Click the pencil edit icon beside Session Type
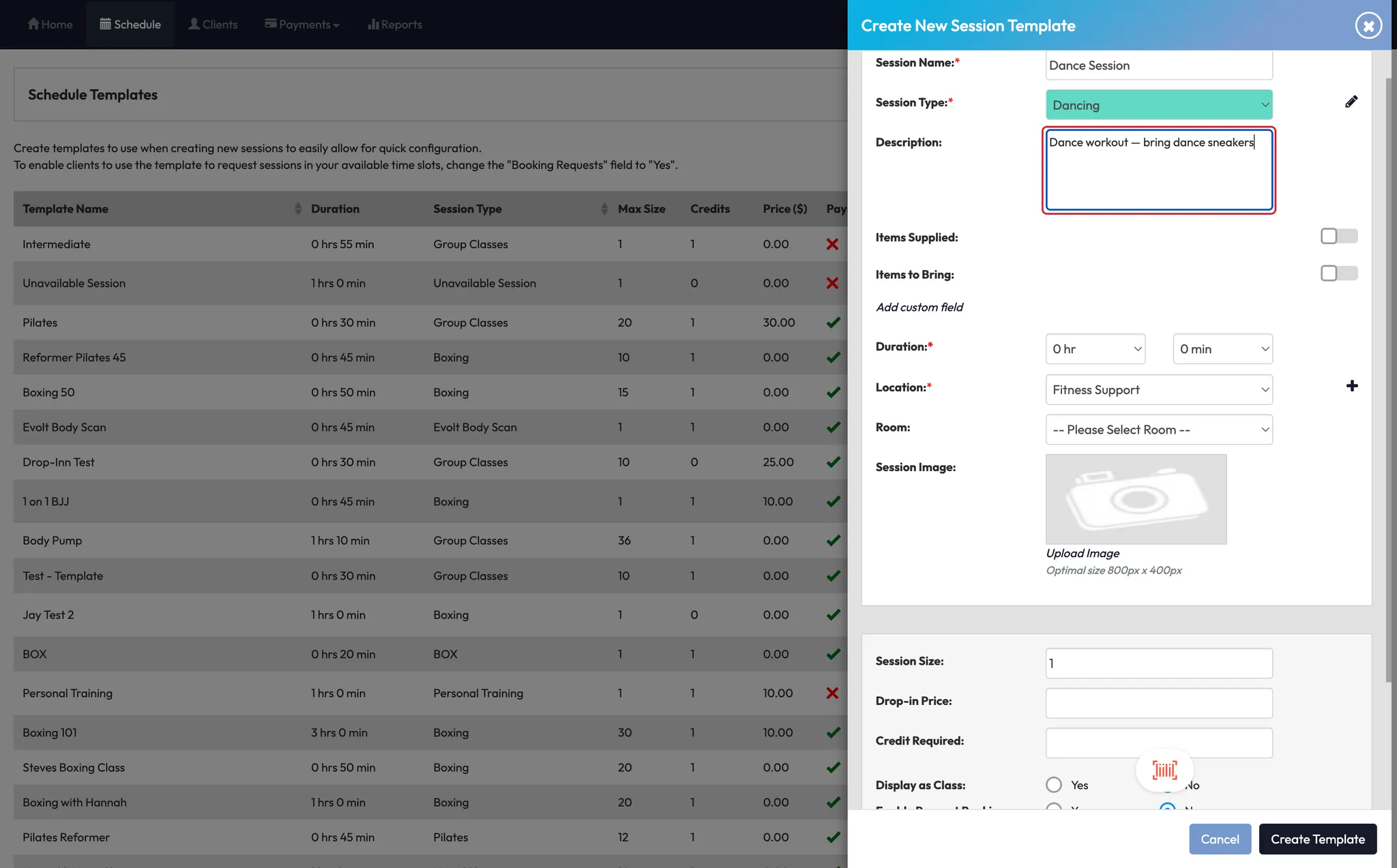The height and width of the screenshot is (868, 1397). [1351, 102]
